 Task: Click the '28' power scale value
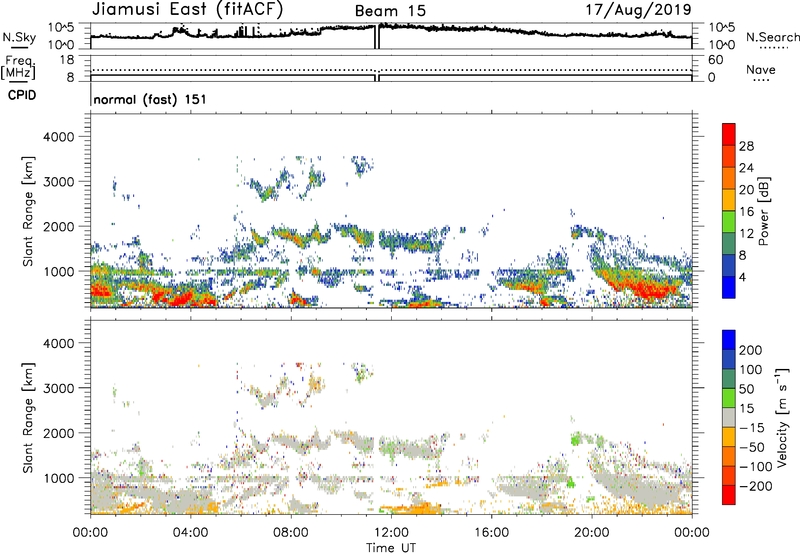[x=746, y=146]
